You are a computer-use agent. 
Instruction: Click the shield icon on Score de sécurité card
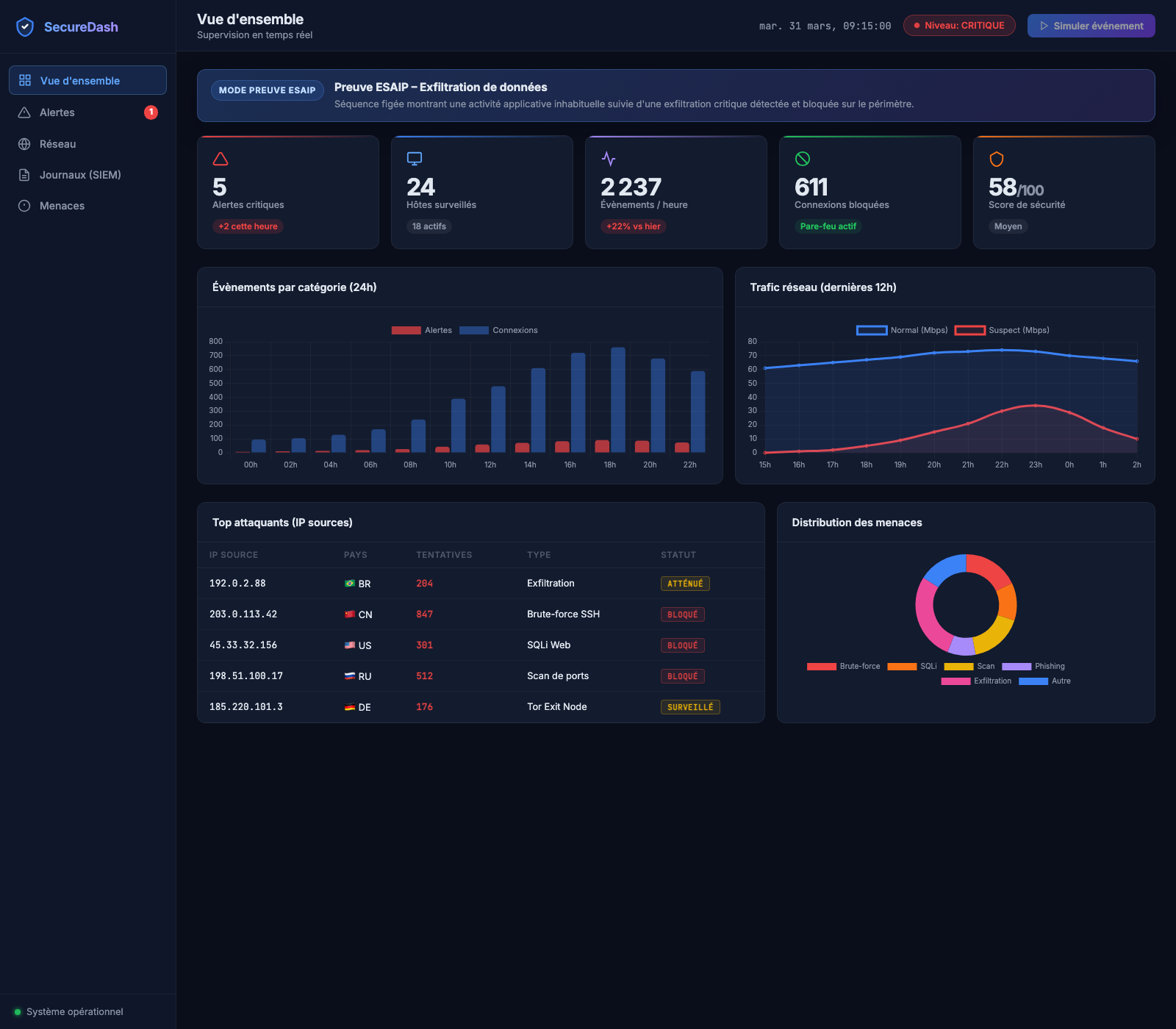click(997, 159)
